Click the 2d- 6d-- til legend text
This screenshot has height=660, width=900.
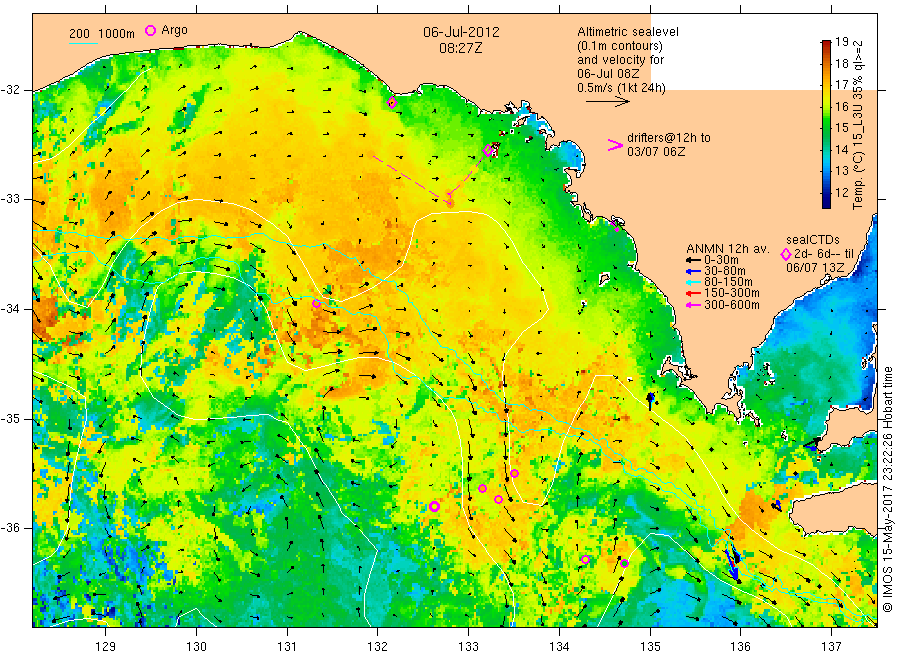(824, 254)
